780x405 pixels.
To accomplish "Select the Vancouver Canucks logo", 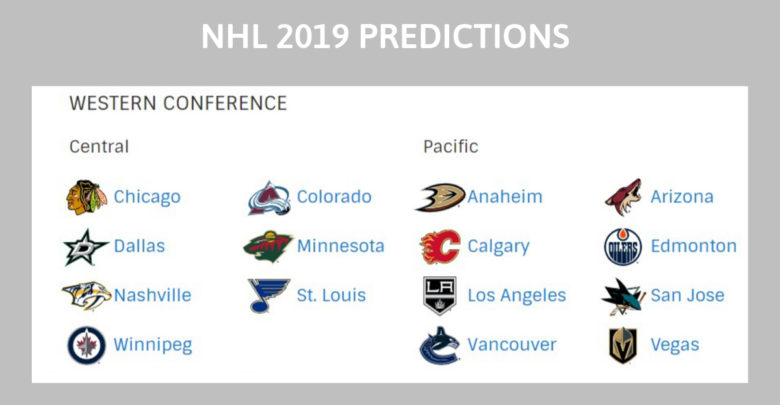I will click(x=440, y=345).
